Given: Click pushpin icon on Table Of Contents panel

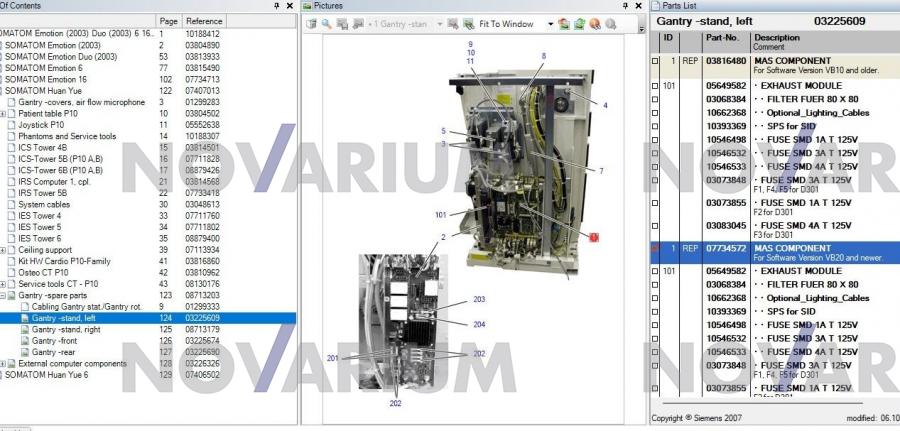Looking at the screenshot, I should (276, 6).
